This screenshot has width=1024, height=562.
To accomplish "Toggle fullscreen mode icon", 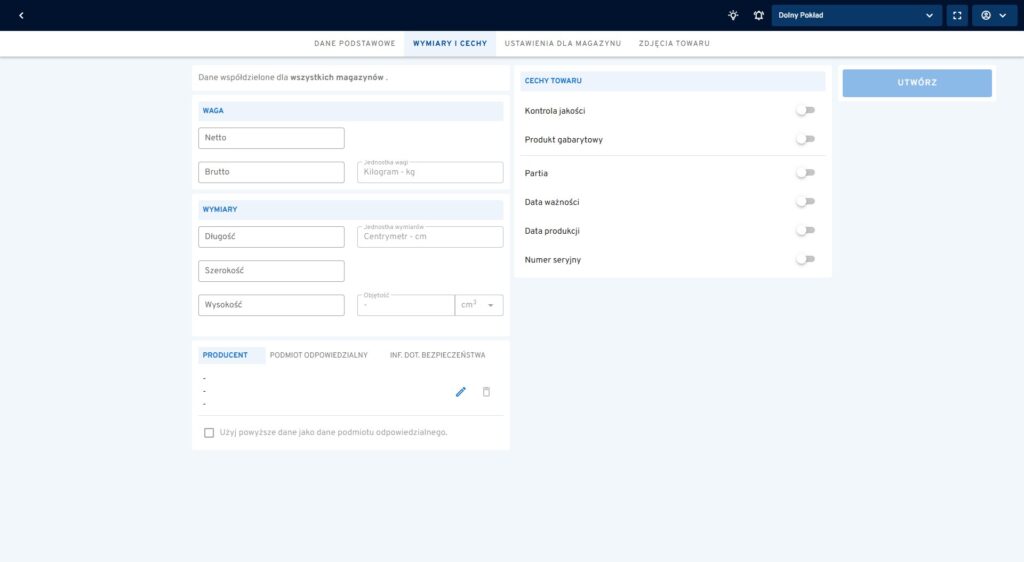I will [x=957, y=15].
